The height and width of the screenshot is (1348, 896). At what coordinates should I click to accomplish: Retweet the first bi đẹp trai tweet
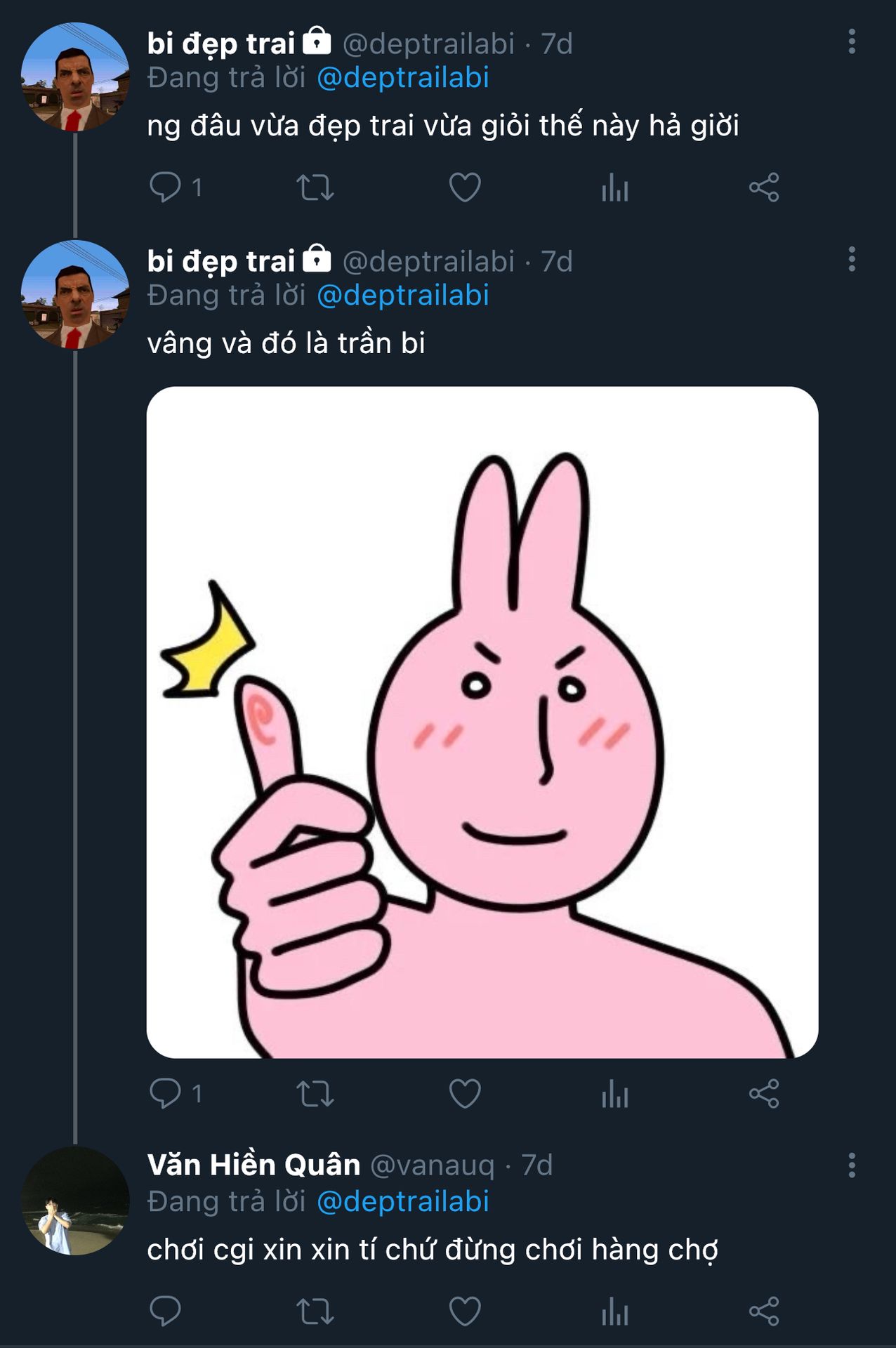(x=315, y=187)
